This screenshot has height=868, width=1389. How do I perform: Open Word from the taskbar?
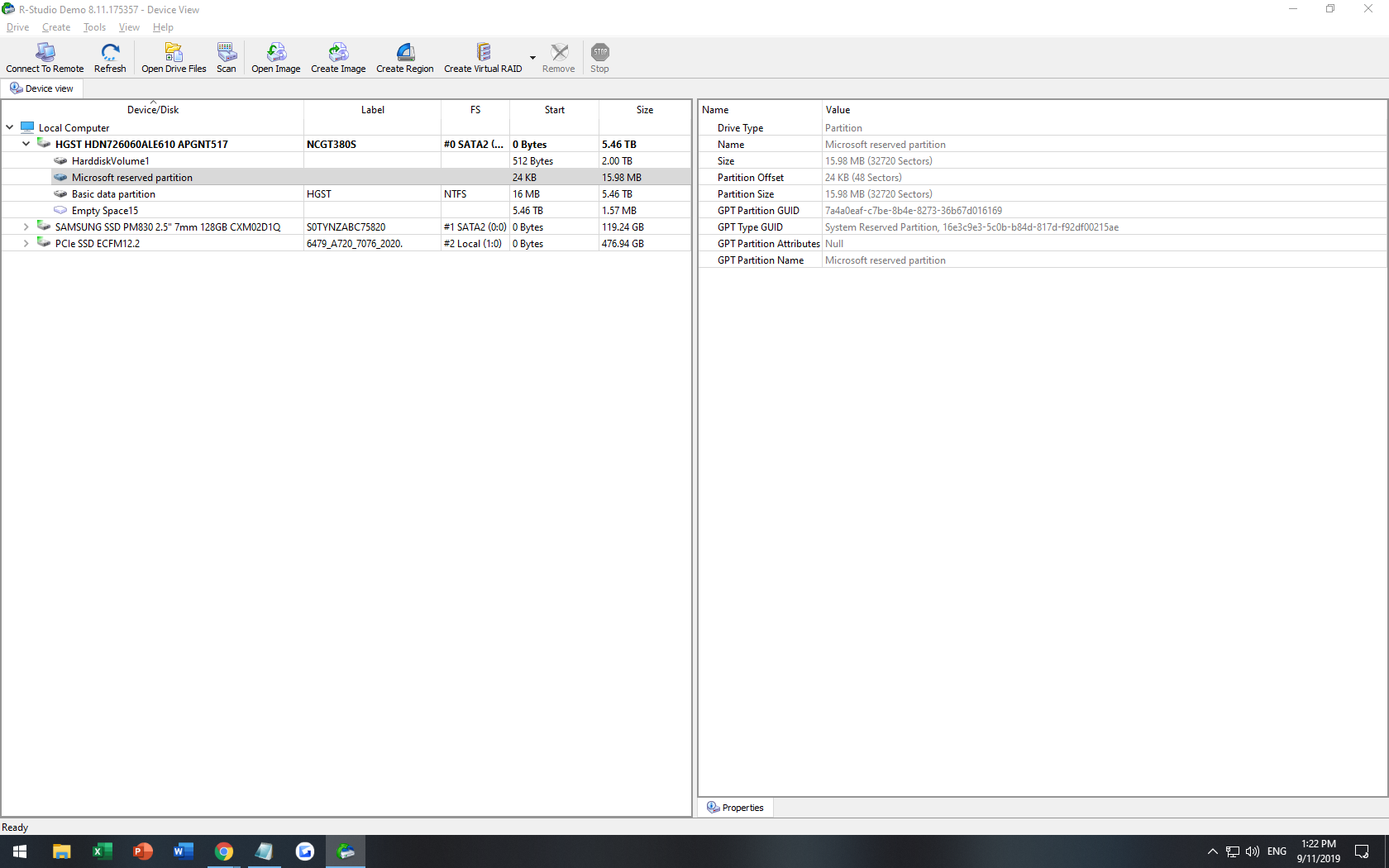tap(184, 851)
